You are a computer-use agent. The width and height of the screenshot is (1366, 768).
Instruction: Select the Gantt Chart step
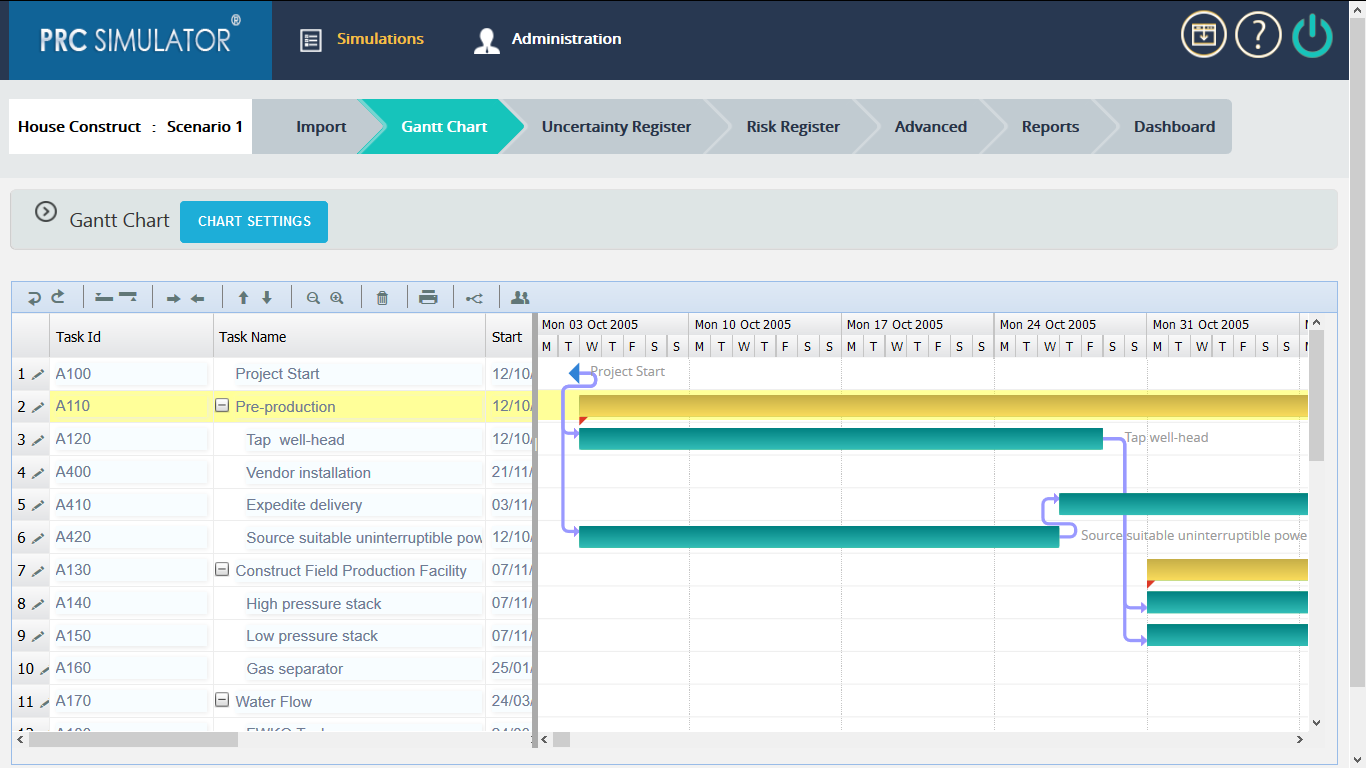pyautogui.click(x=444, y=127)
